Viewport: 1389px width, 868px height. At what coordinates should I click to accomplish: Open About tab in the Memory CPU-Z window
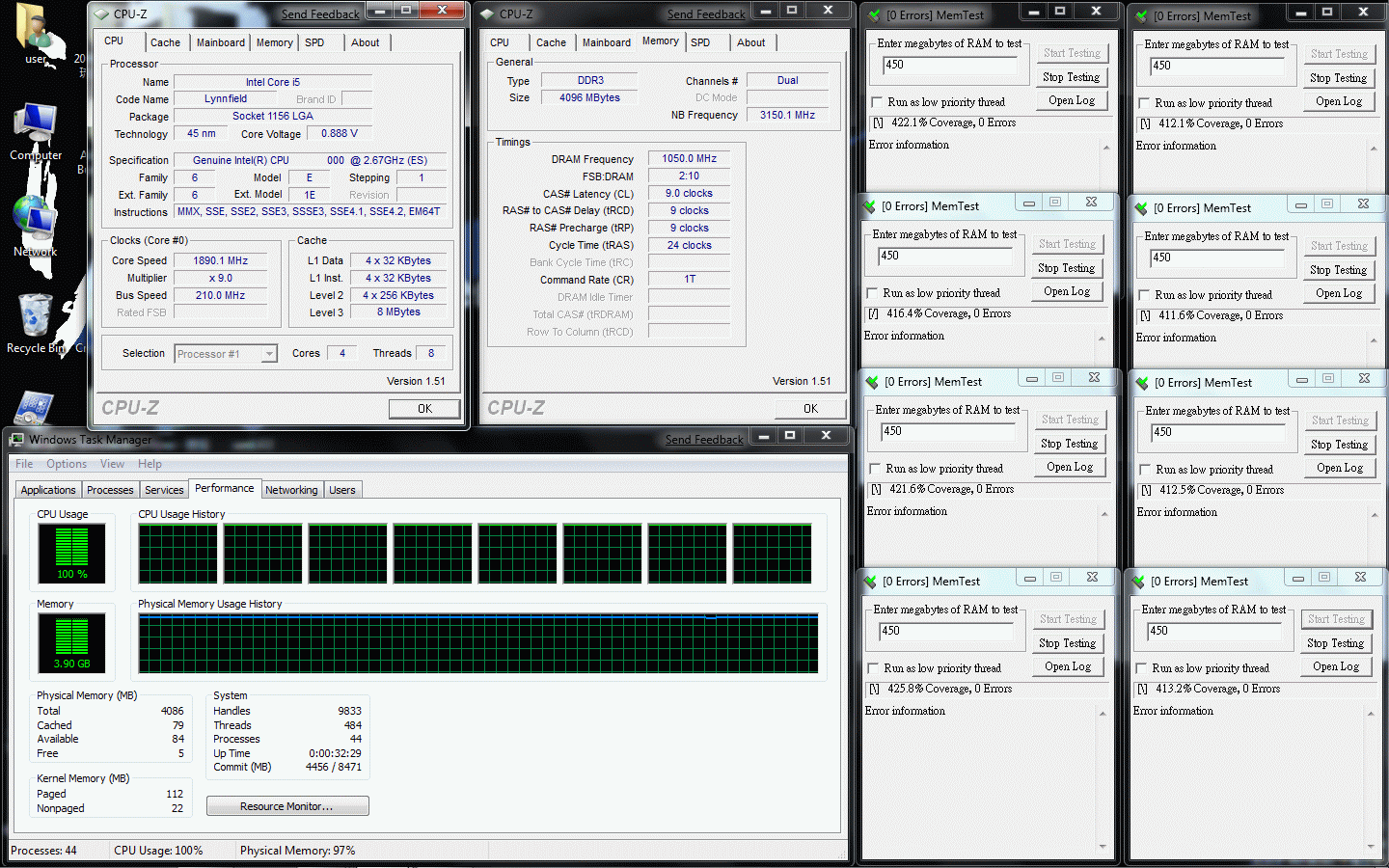[x=750, y=42]
